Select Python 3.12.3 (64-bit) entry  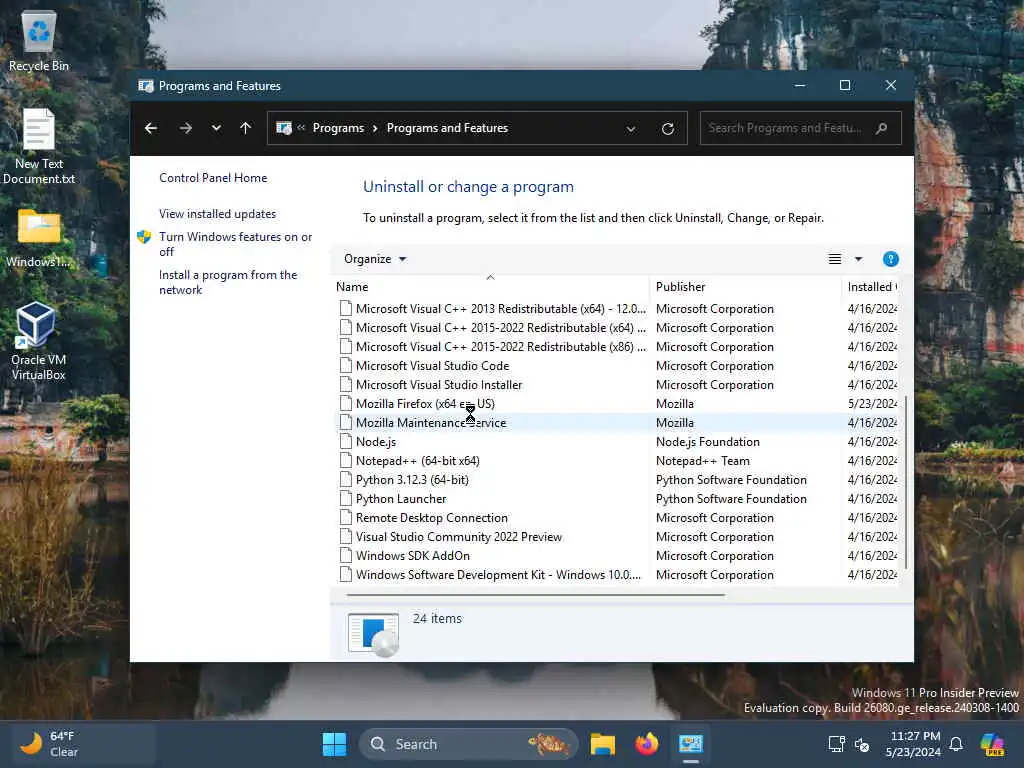point(617,479)
